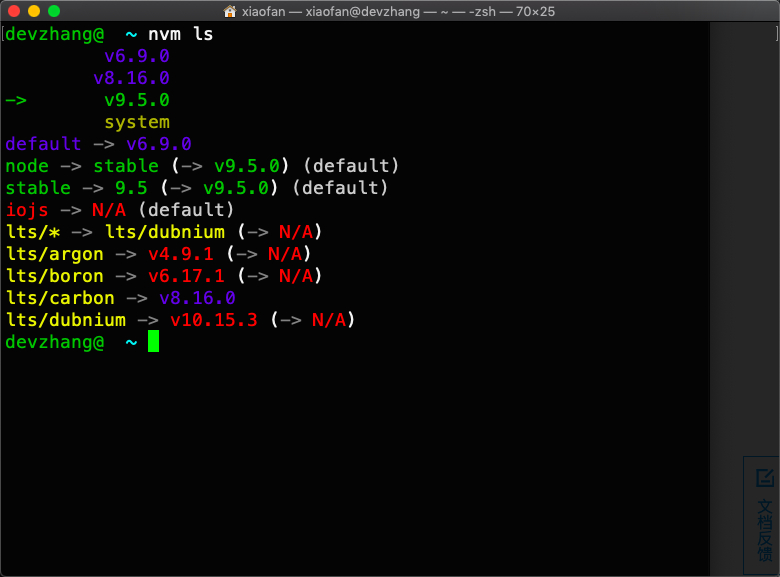Viewport: 780px width, 577px height.
Task: Click red version v10.15.3
Action: pyautogui.click(x=214, y=320)
